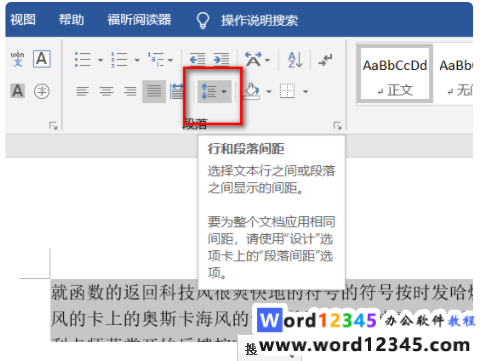480x361 pixels.
Task: Open the font group dialog launcher
Action: pos(53,126)
